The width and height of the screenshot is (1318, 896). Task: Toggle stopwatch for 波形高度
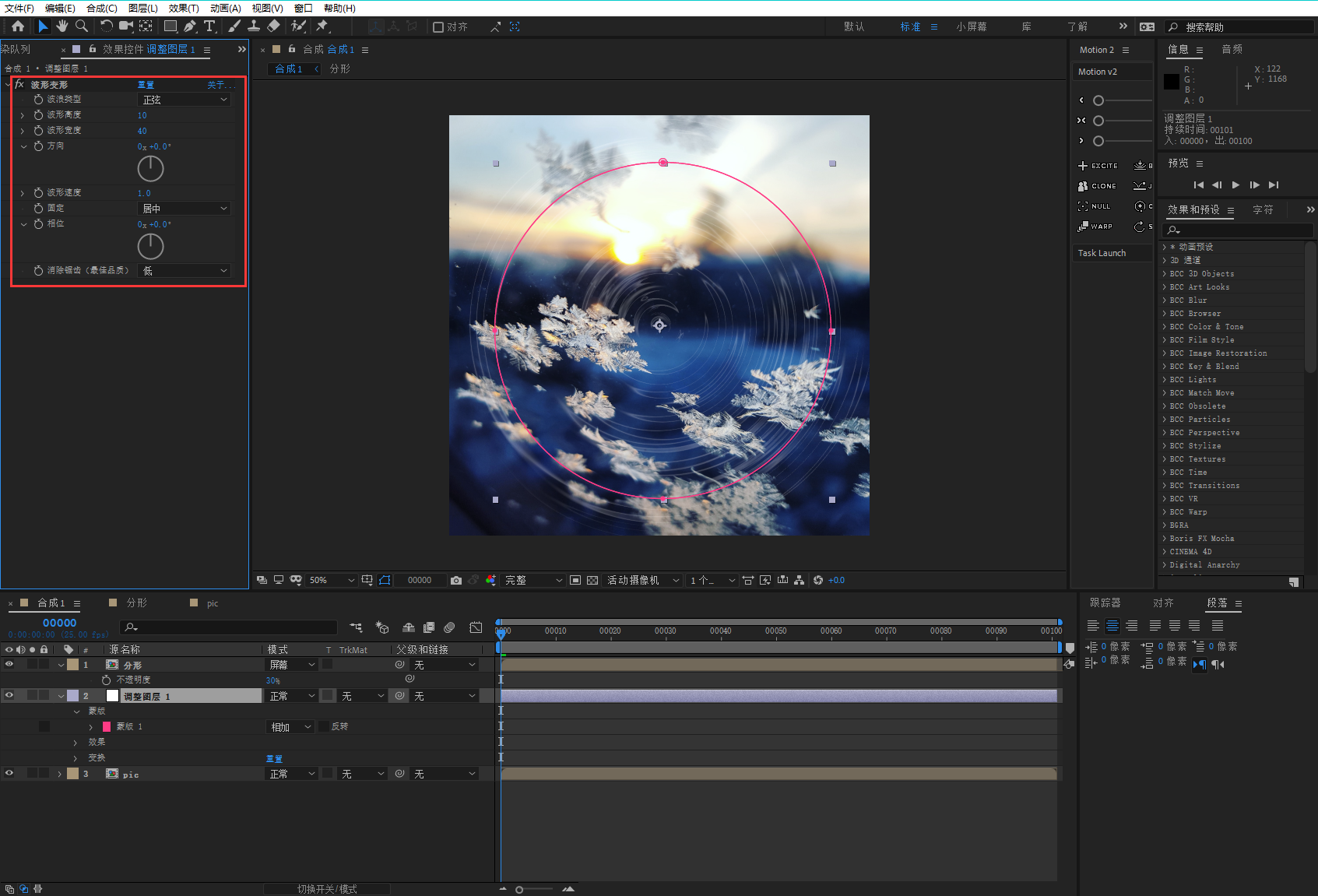click(38, 115)
